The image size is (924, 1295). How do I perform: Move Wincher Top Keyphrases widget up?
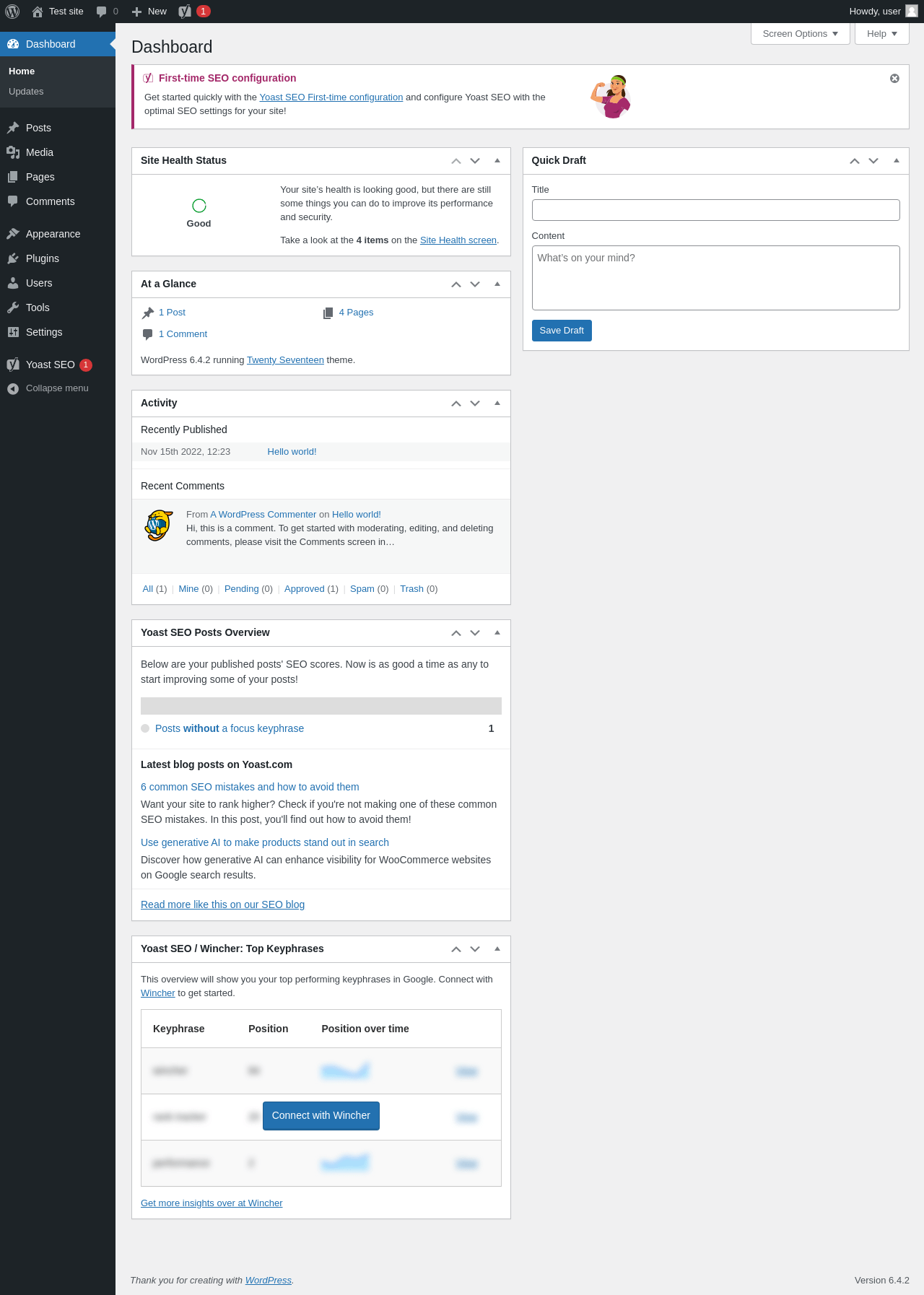coord(456,949)
